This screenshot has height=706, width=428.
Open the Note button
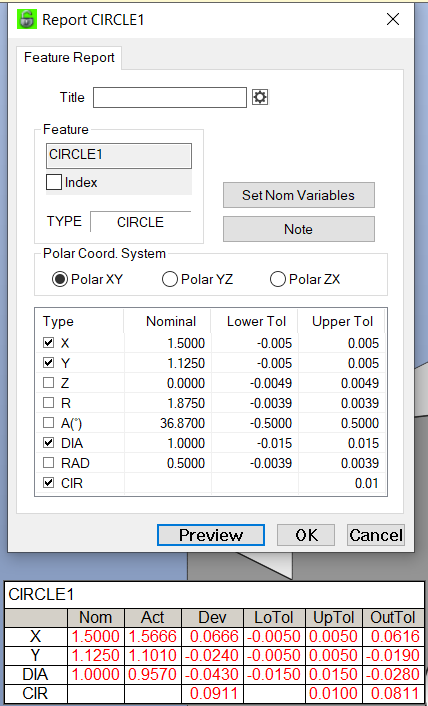[x=299, y=229]
